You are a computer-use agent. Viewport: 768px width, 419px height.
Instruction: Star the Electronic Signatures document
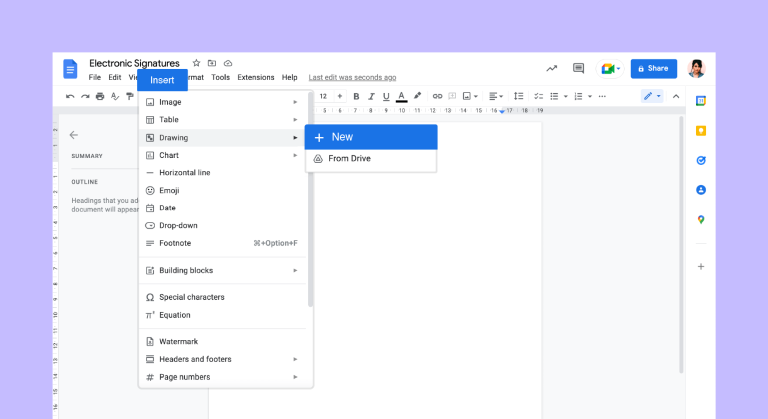coord(196,62)
